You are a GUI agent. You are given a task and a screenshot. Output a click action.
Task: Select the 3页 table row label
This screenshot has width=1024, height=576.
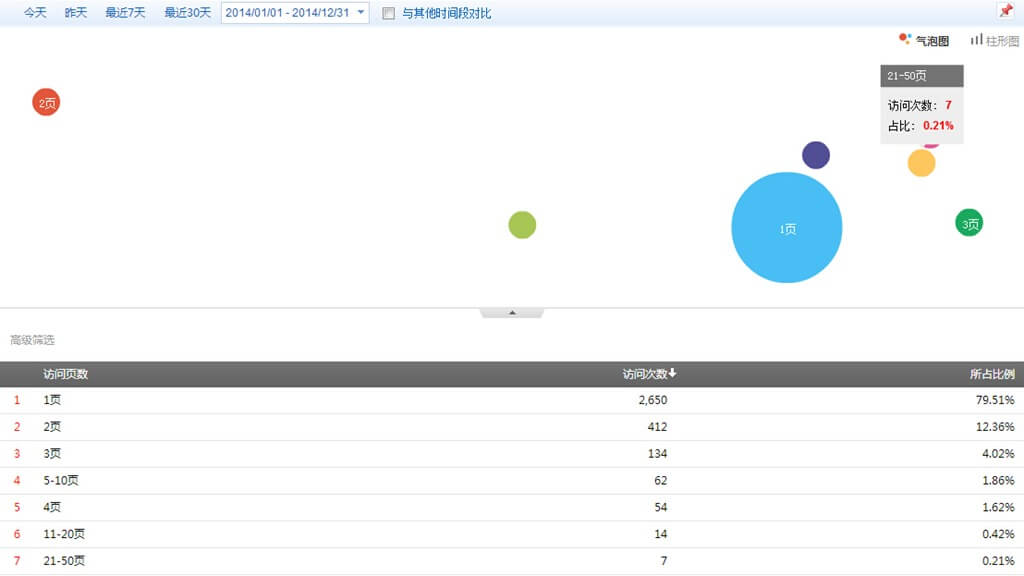[52, 453]
